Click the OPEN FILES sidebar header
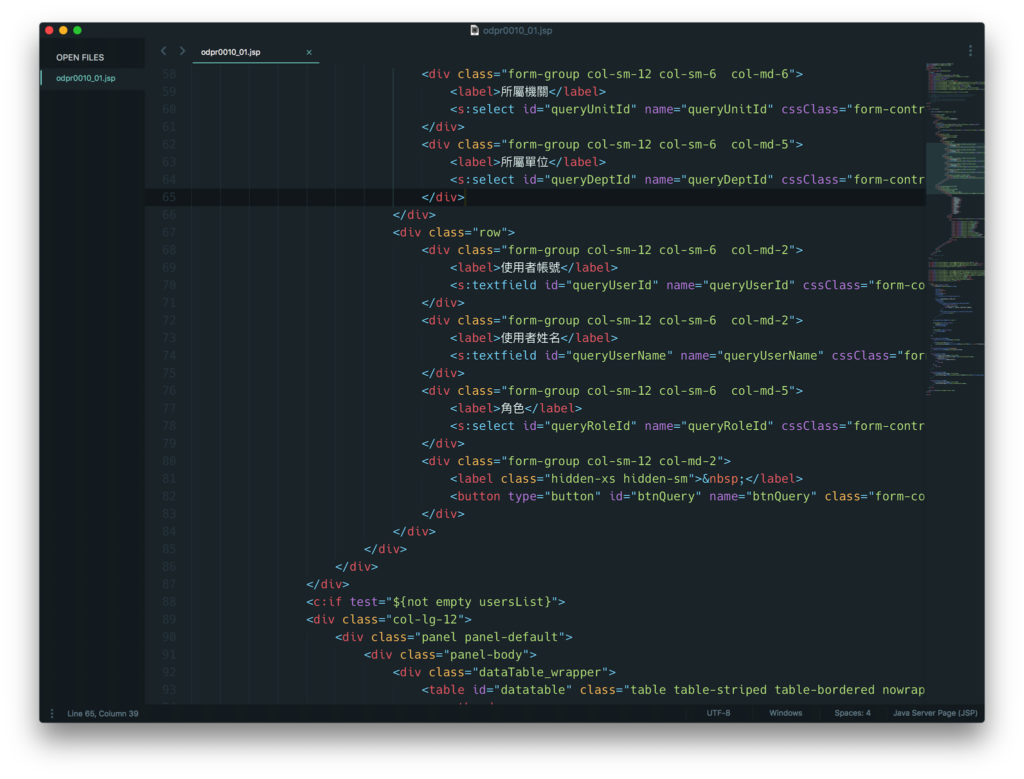The height and width of the screenshot is (779, 1024). point(80,57)
